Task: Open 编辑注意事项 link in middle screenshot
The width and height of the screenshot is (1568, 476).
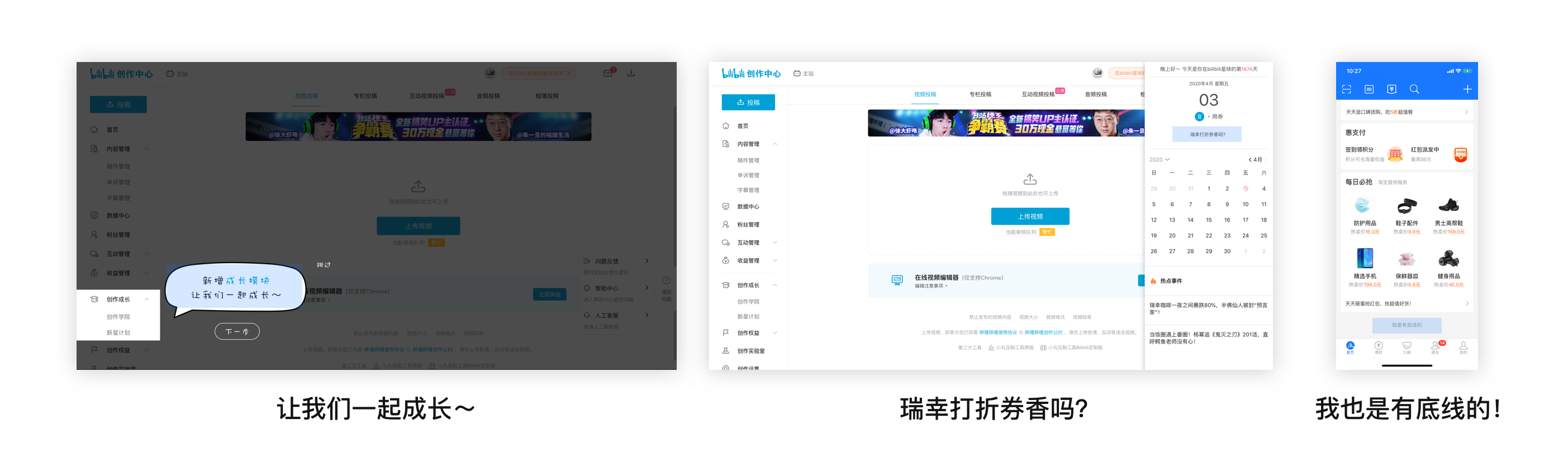Action: click(x=931, y=285)
